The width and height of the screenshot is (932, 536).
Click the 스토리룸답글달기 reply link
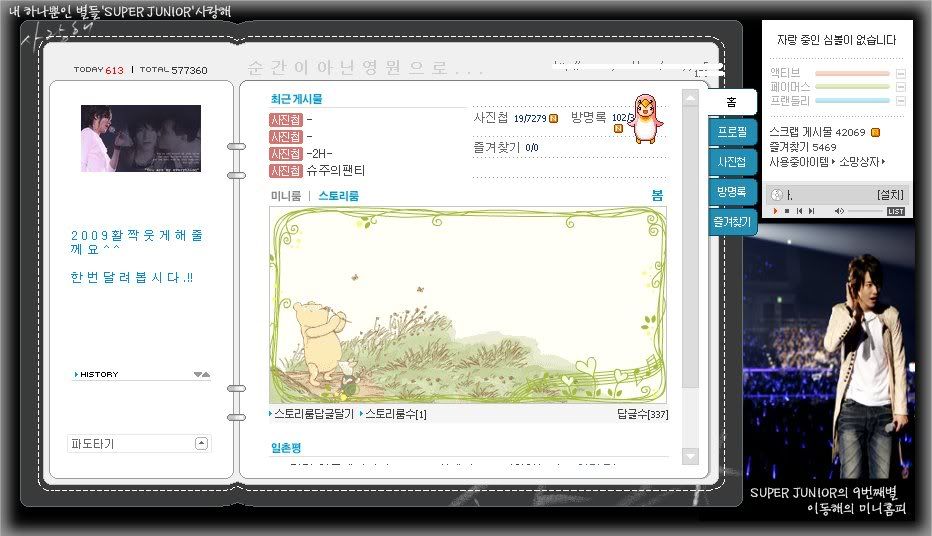click(x=313, y=414)
